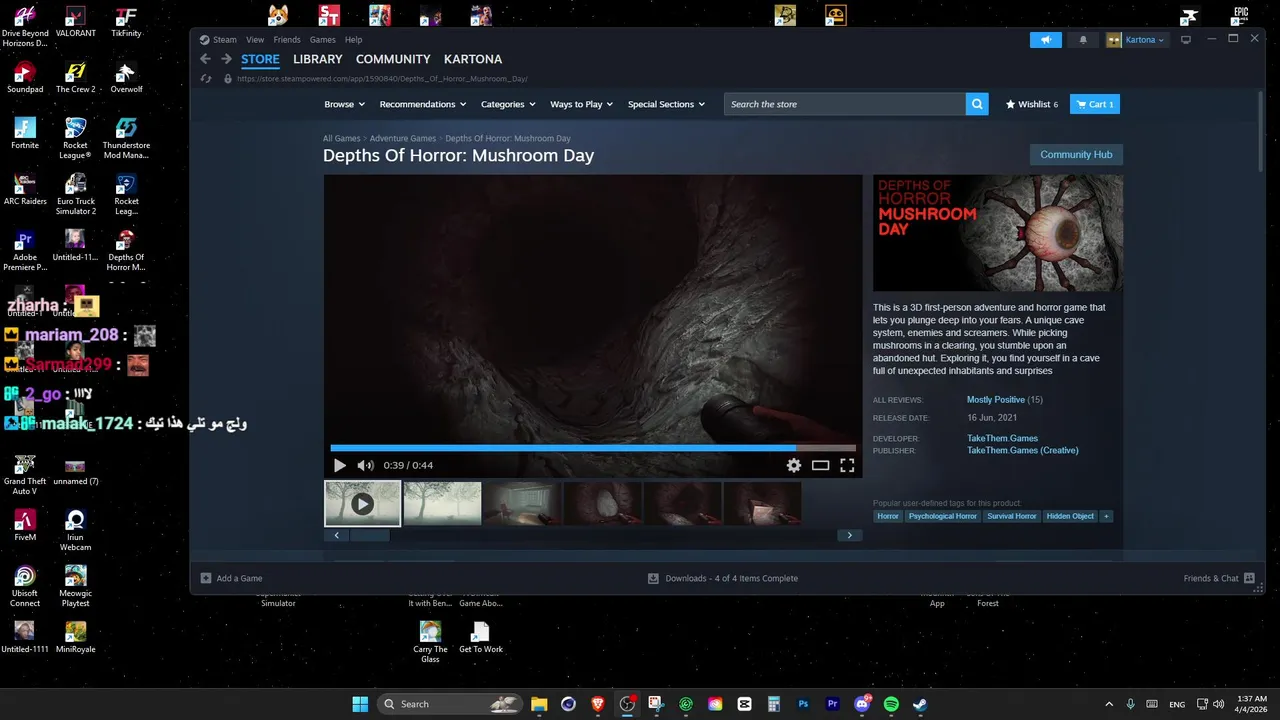Click the store search magnifier button
Screen dimensions: 1280x720
point(977,104)
